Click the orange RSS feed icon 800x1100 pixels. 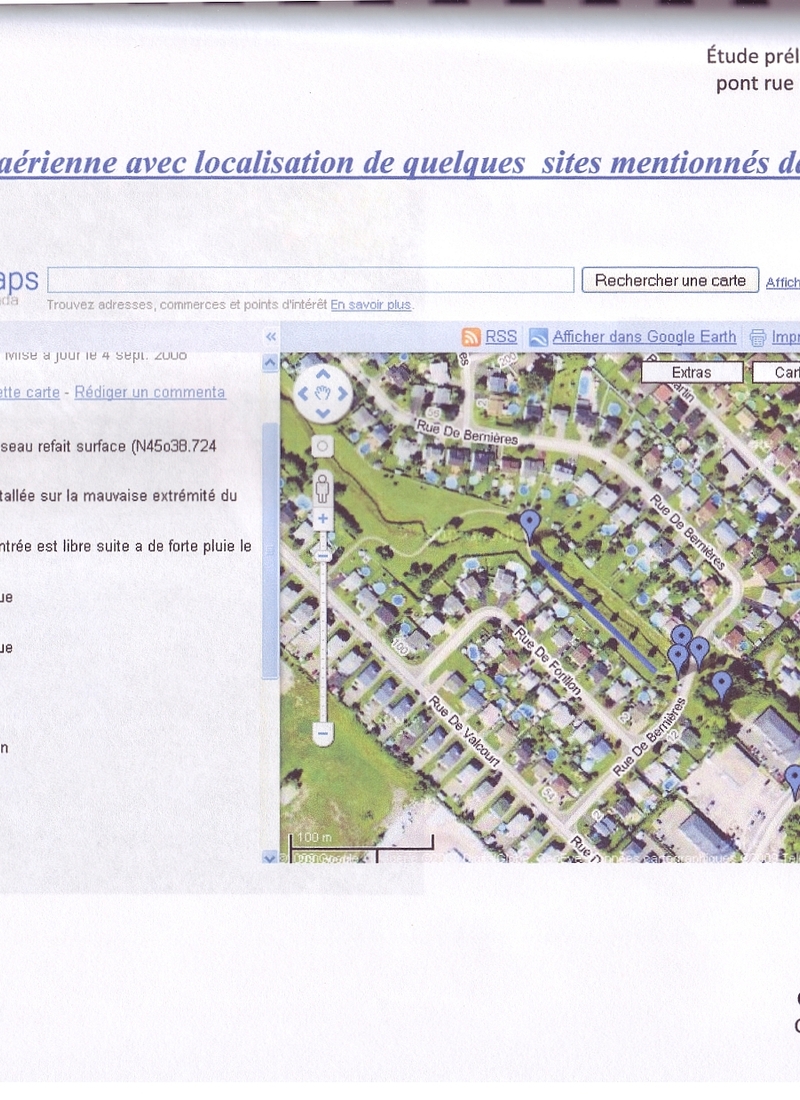pos(471,337)
